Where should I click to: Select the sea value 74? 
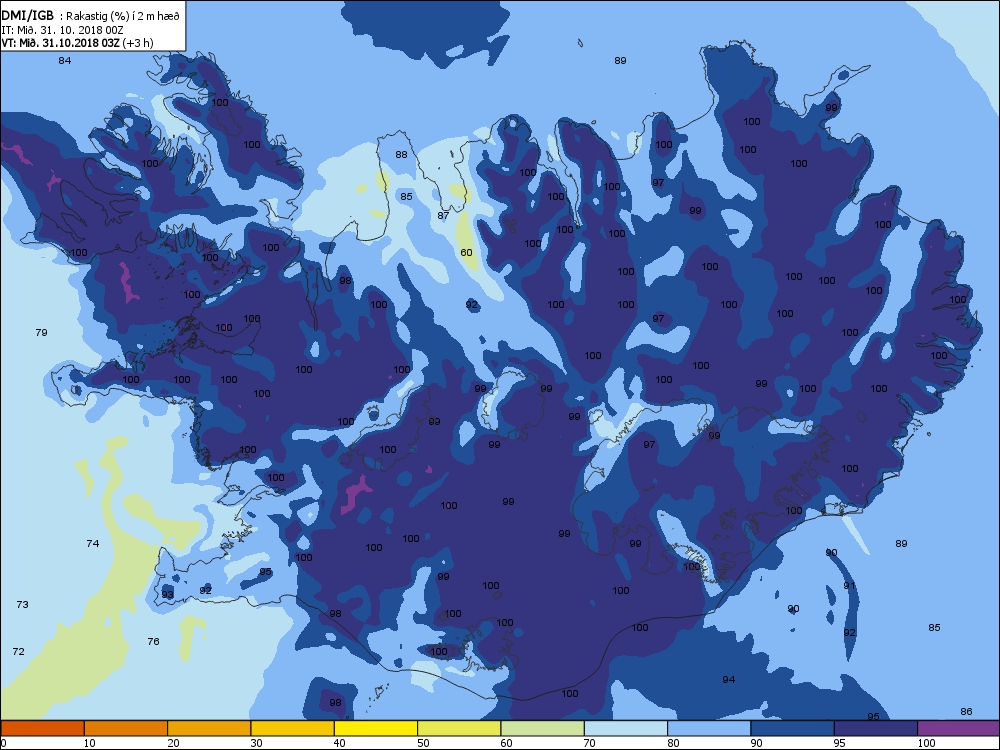click(92, 543)
